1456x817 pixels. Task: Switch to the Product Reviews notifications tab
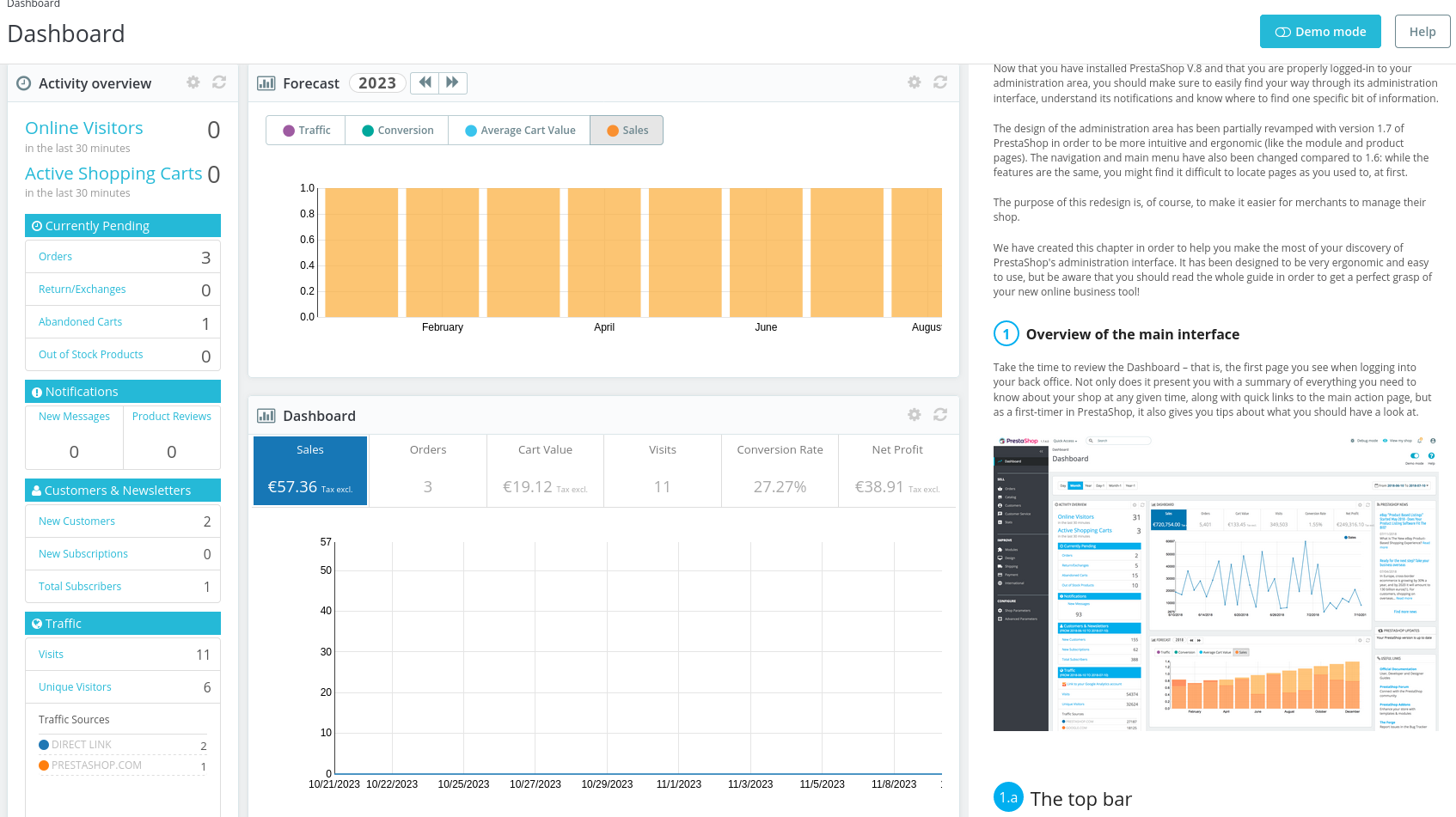coord(171,416)
